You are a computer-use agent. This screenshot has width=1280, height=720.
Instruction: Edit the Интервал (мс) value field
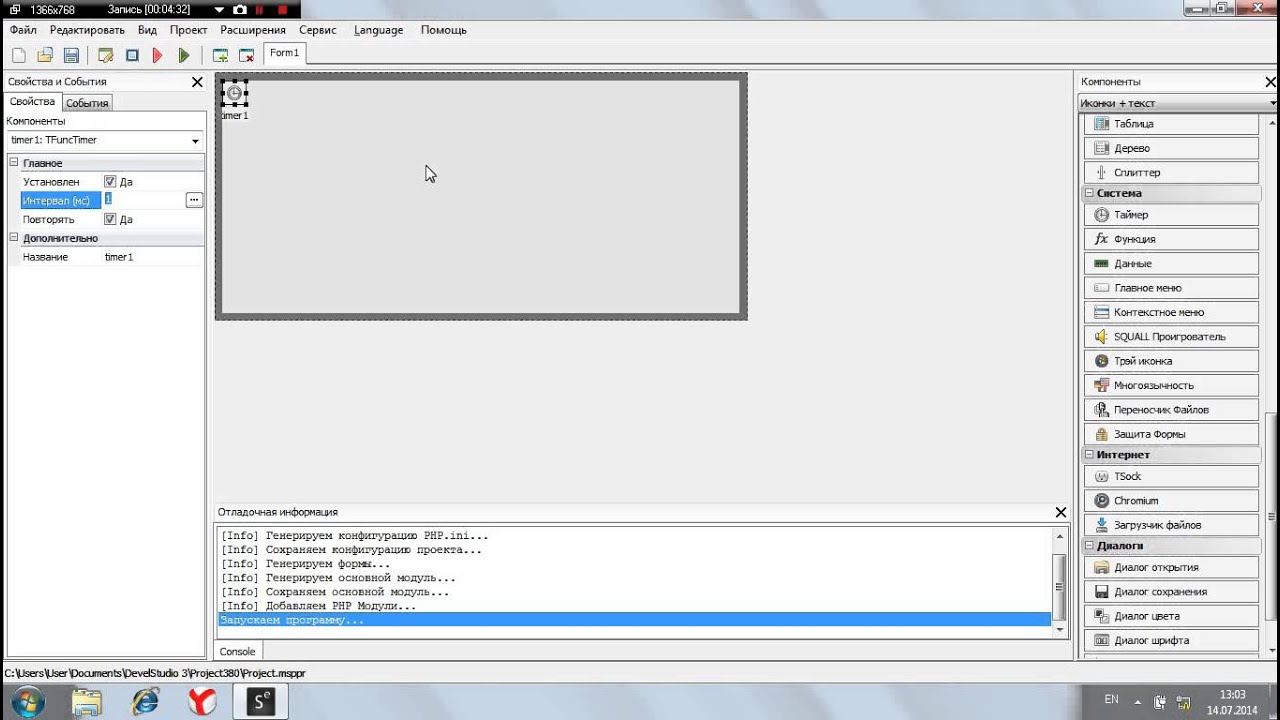(143, 200)
